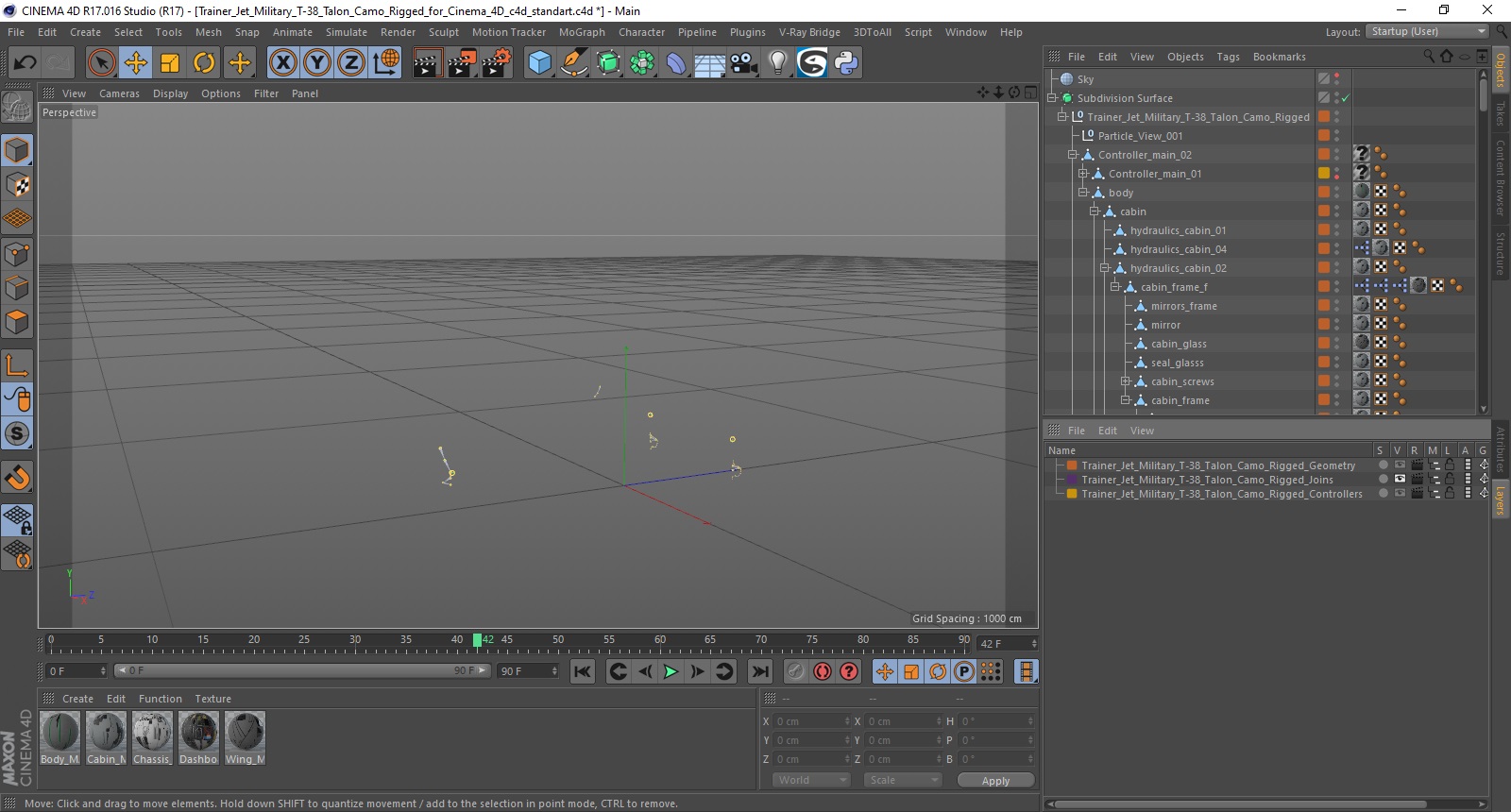Click the Undo arrow icon
1511x812 pixels.
tap(25, 63)
